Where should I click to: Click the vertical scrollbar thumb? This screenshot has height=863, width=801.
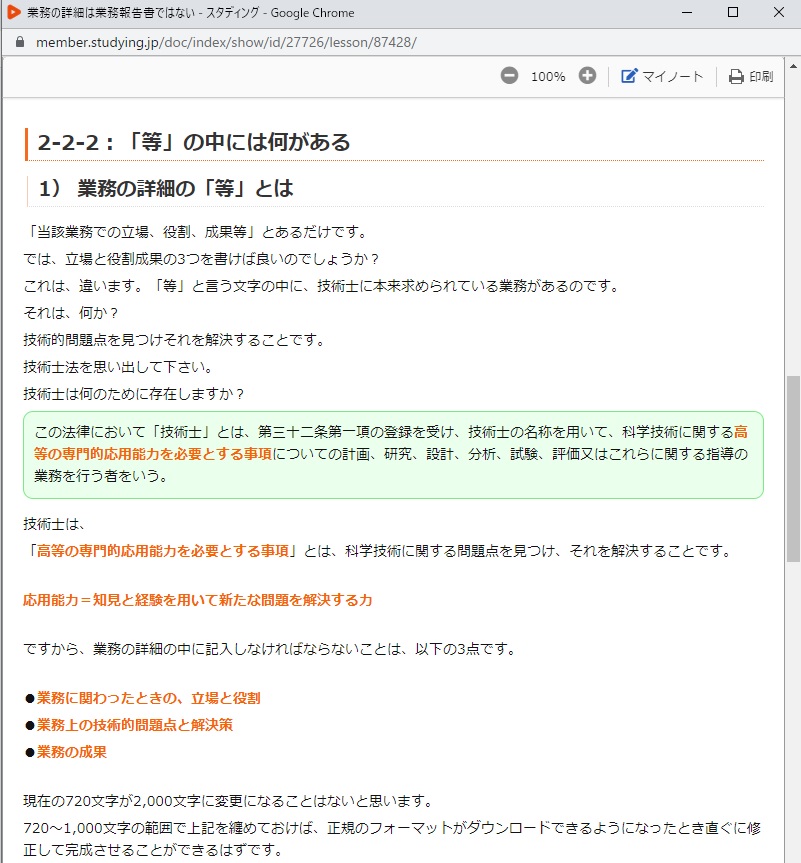pyautogui.click(x=793, y=469)
